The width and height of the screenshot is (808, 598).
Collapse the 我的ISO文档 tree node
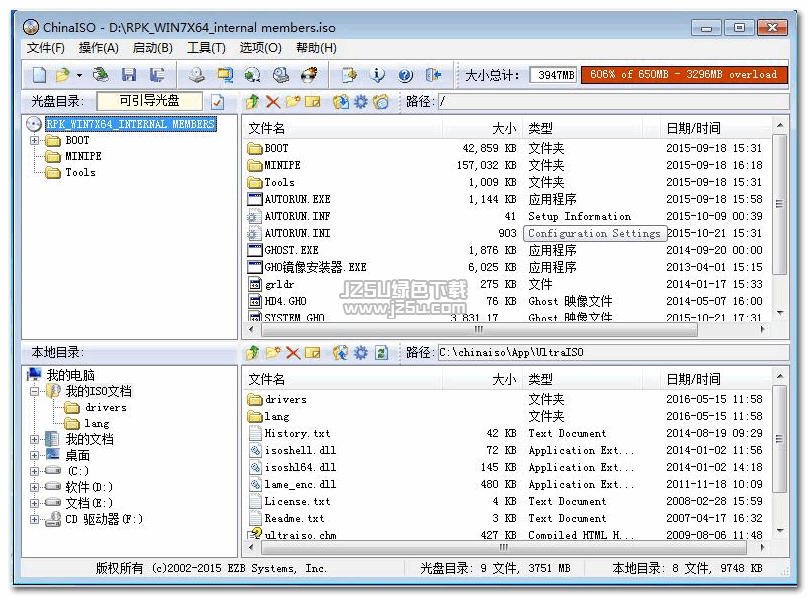(34, 391)
